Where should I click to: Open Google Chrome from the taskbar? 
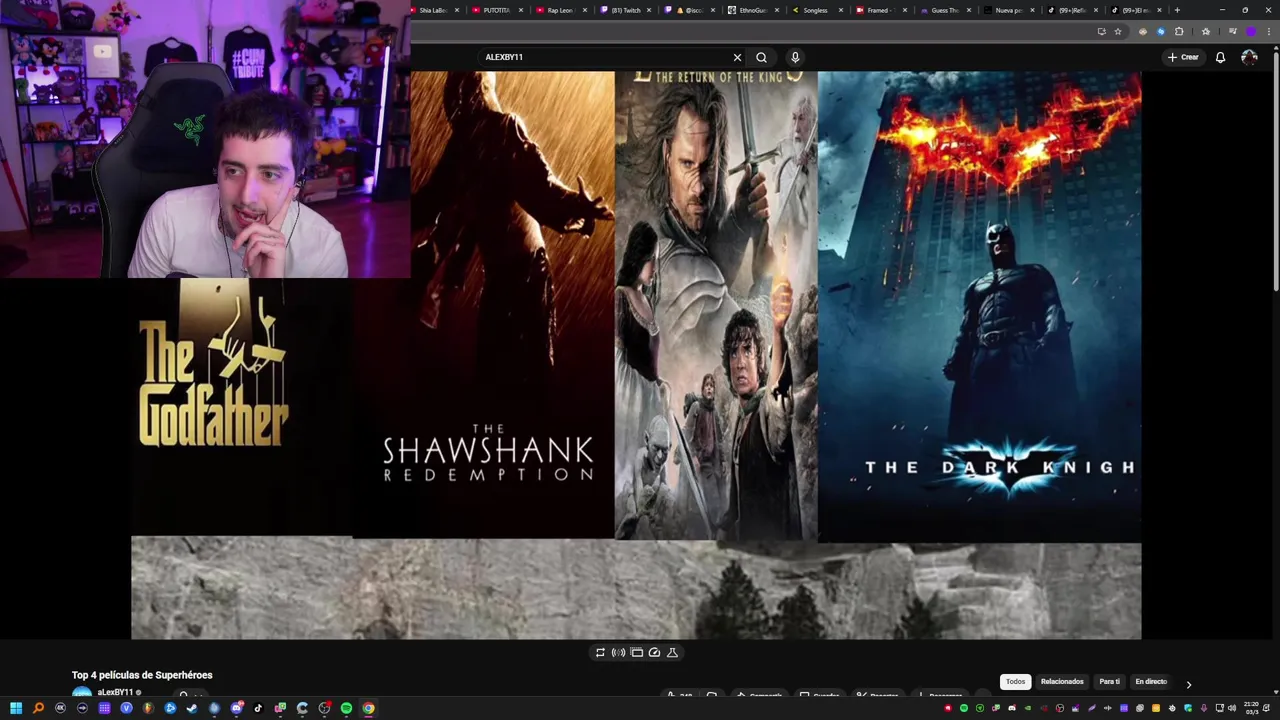368,708
